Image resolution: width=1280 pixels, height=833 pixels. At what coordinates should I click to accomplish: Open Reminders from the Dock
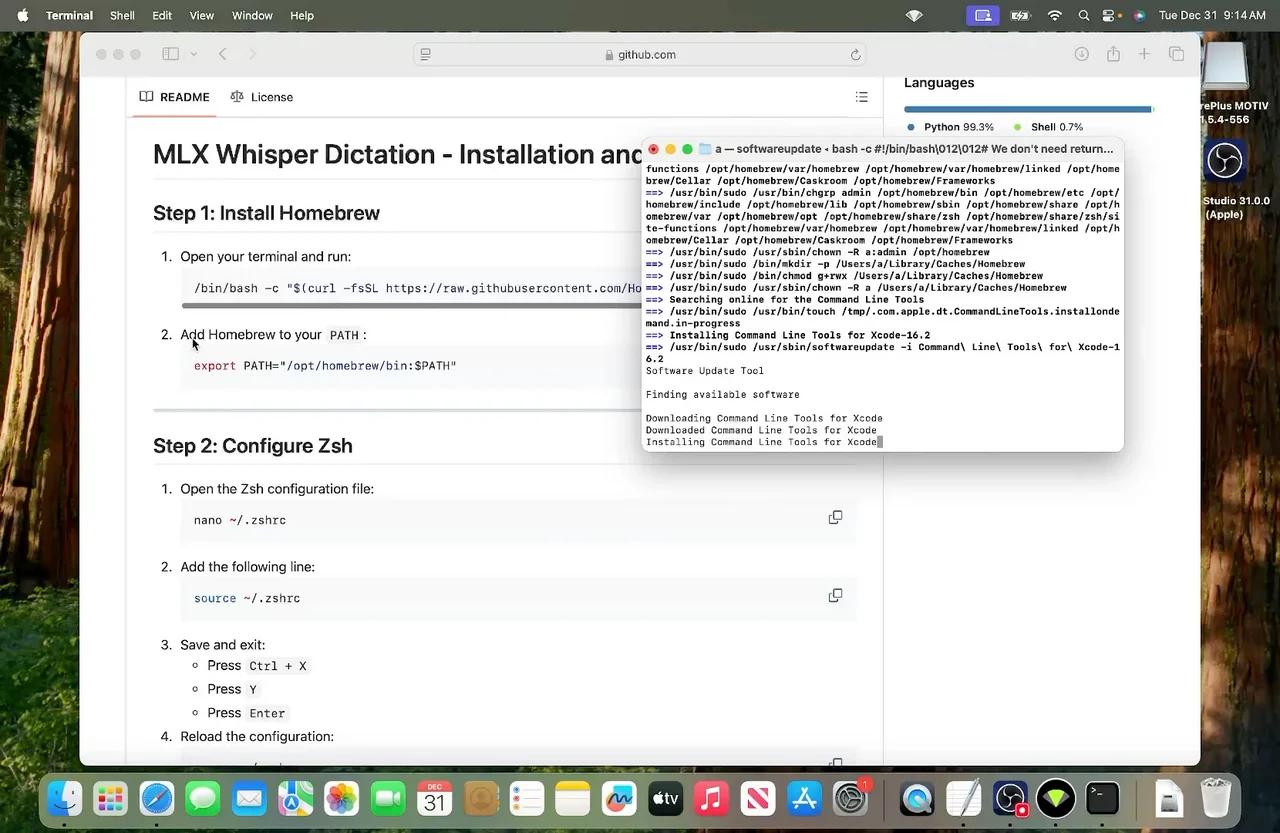(526, 798)
